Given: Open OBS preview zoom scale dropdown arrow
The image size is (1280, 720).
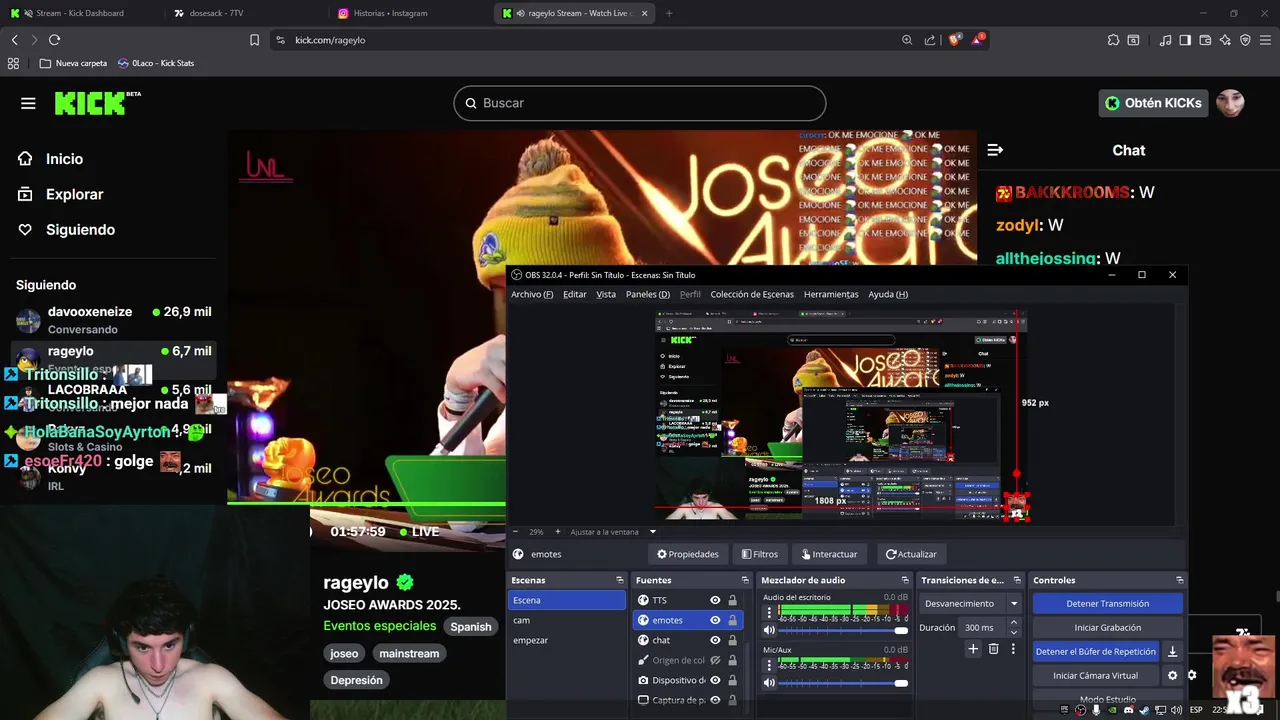Looking at the screenshot, I should click(x=653, y=532).
